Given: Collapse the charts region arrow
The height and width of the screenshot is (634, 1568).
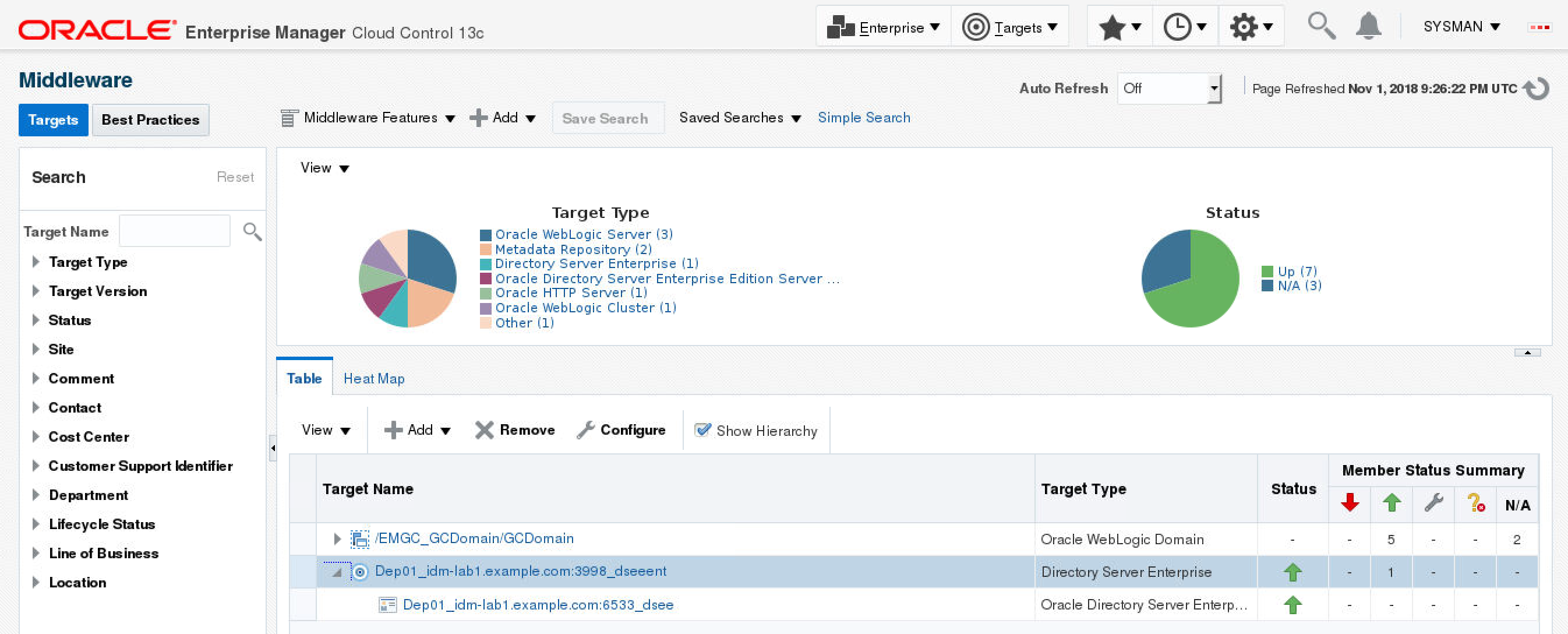Looking at the screenshot, I should tap(1527, 353).
